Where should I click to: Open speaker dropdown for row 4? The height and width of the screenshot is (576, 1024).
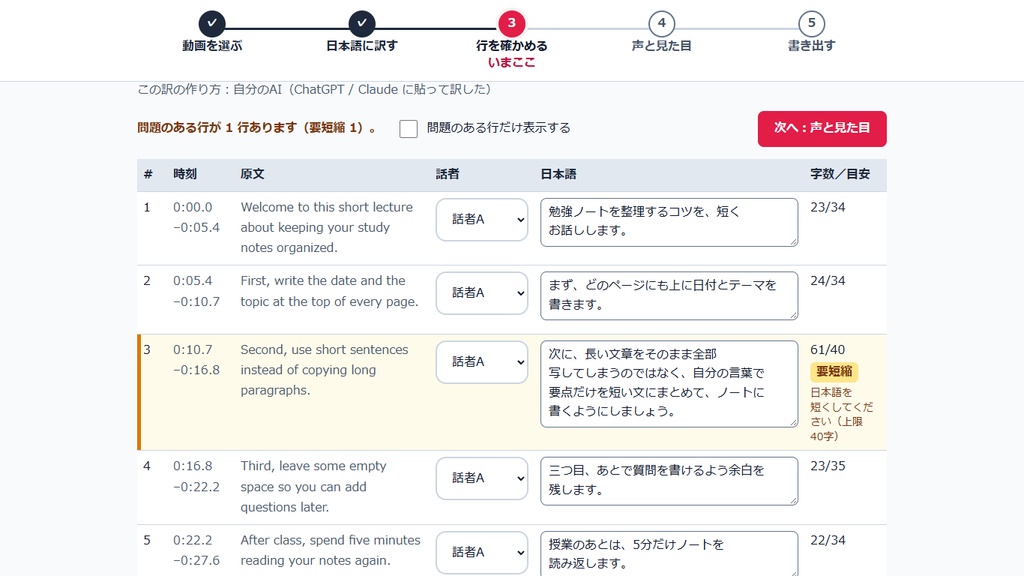coord(482,478)
